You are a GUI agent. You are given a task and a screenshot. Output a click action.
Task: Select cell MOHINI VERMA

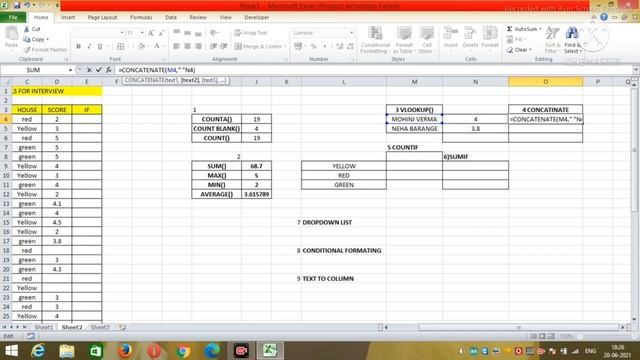click(414, 119)
